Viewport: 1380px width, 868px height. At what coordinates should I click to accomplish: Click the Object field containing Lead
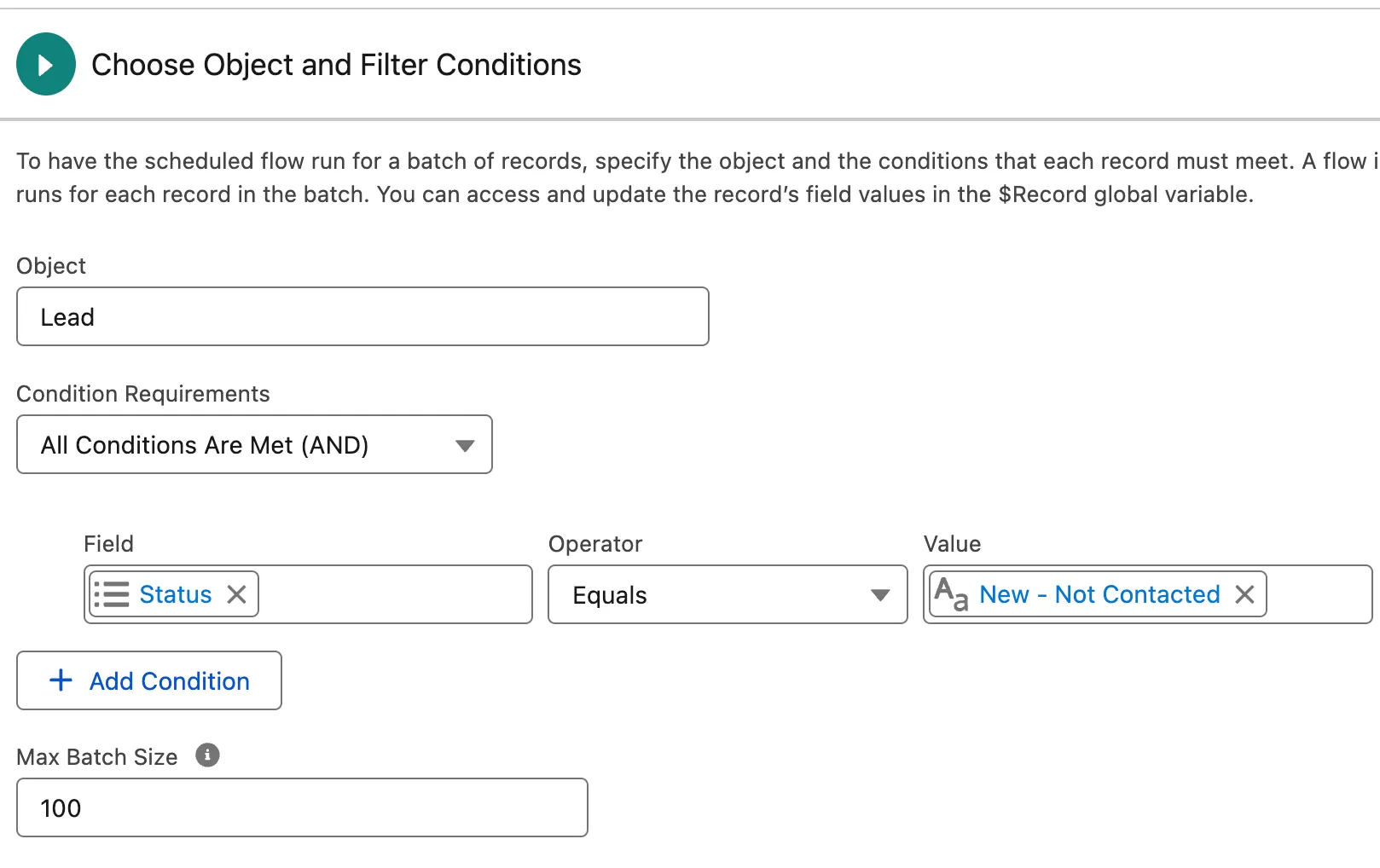pyautogui.click(x=362, y=317)
